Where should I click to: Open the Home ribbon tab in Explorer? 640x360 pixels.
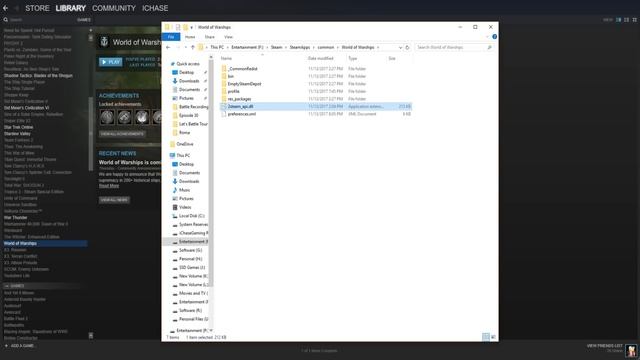coord(190,37)
